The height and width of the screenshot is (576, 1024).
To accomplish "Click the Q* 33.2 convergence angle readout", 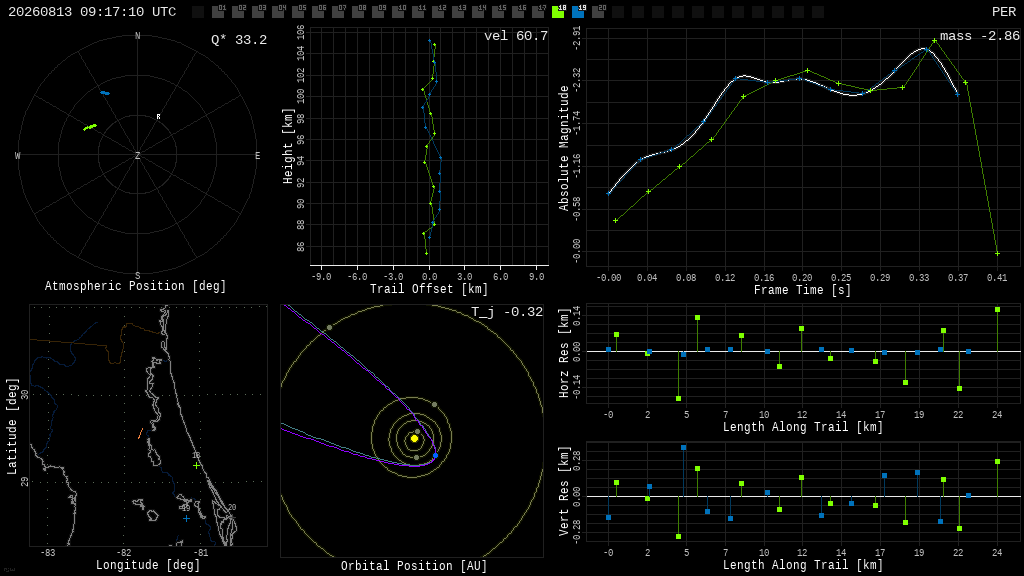I will [239, 40].
